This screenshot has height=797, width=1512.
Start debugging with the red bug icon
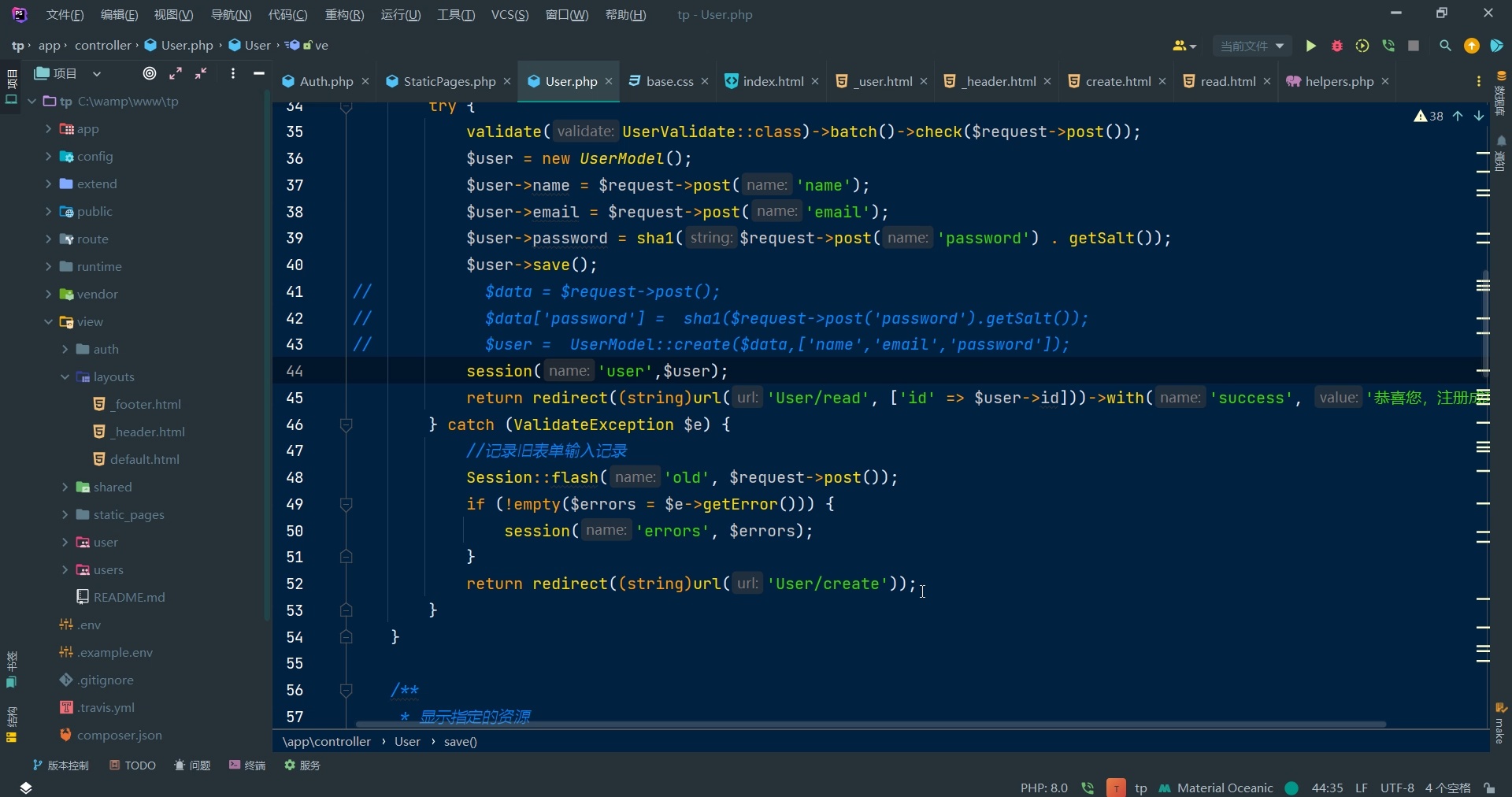click(1336, 46)
